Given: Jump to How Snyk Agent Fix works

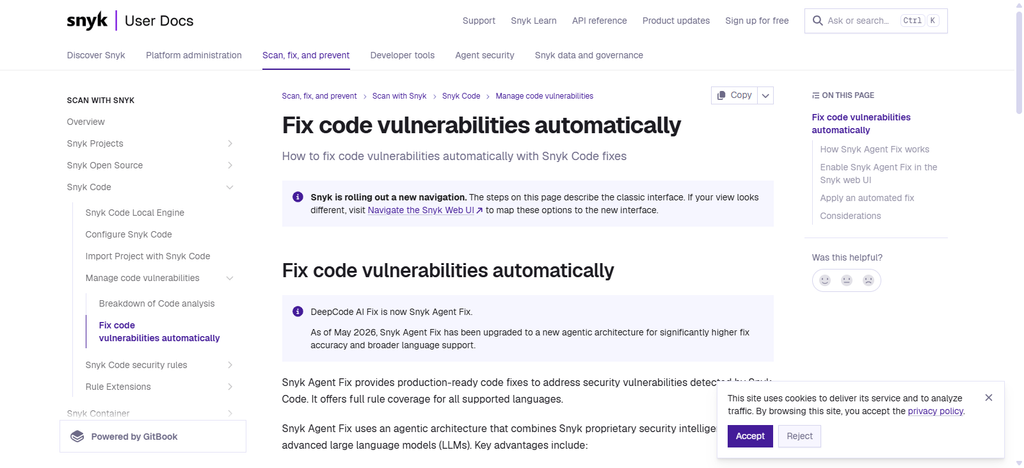Looking at the screenshot, I should tap(874, 149).
